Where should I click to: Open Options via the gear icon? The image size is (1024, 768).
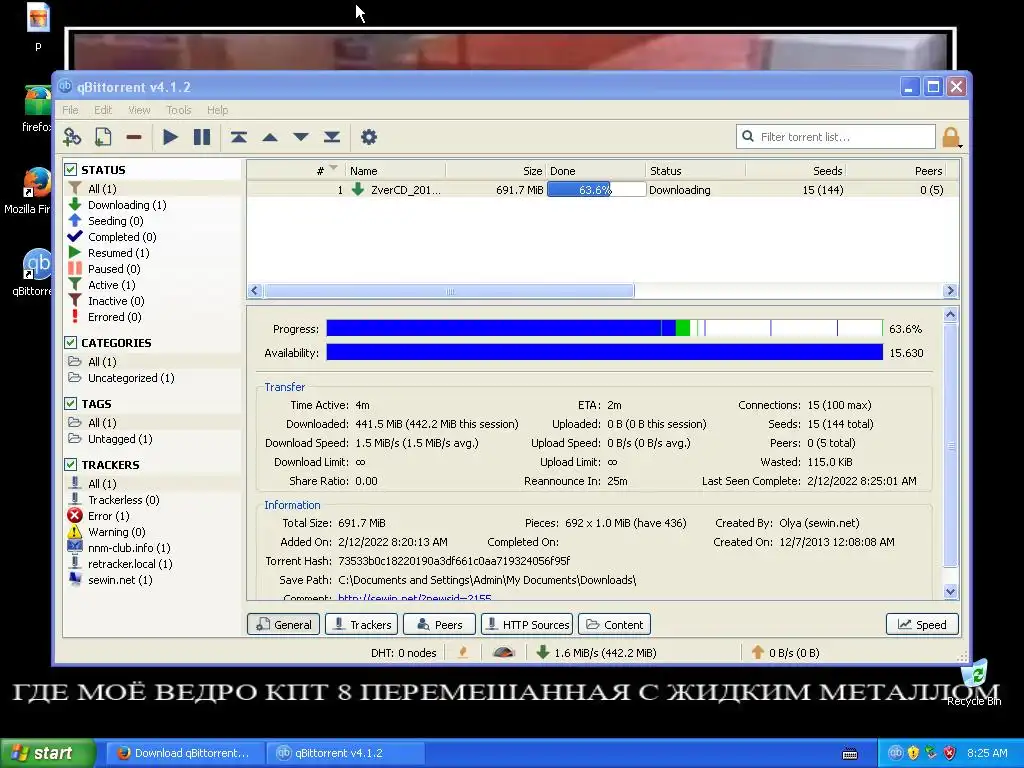[x=369, y=137]
